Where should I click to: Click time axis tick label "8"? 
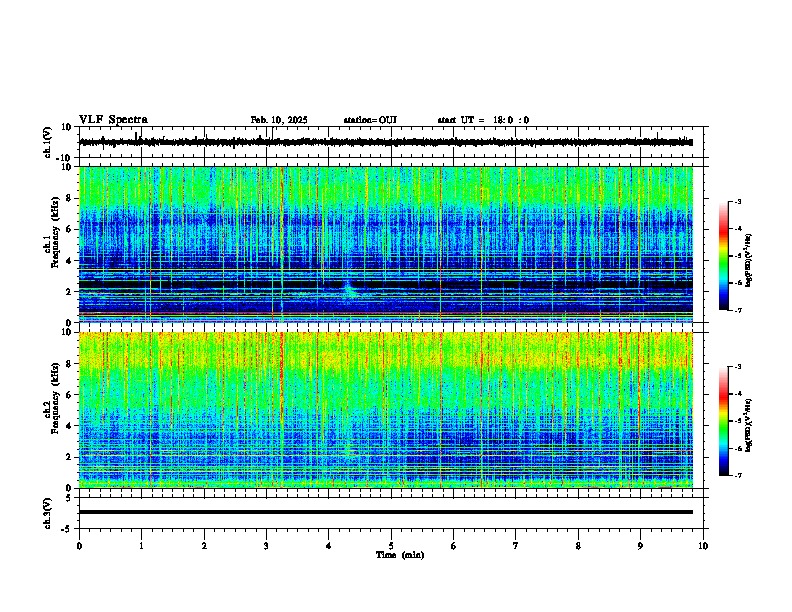click(578, 546)
